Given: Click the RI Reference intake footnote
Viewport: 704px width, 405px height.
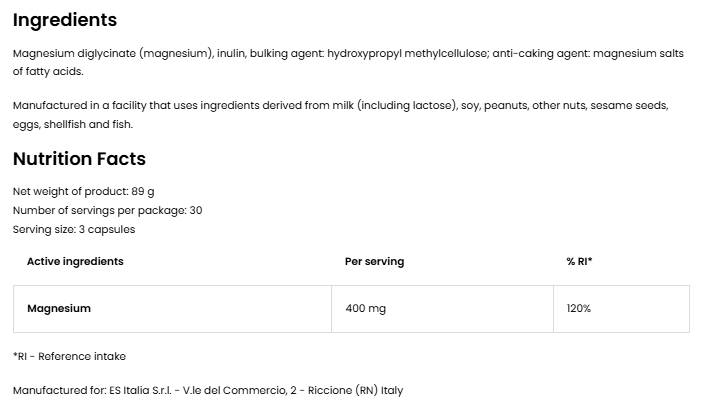Looking at the screenshot, I should (x=69, y=356).
